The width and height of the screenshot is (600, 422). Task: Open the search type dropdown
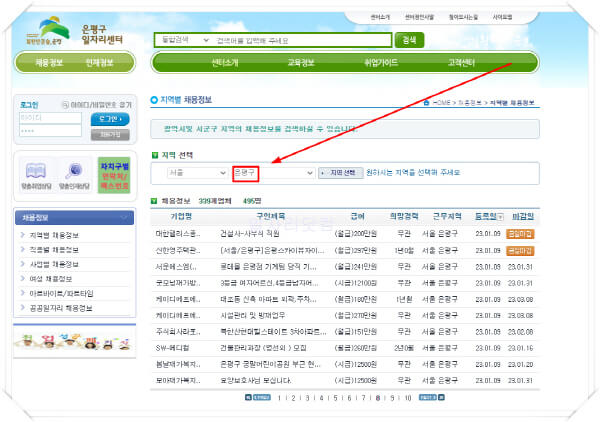click(186, 40)
